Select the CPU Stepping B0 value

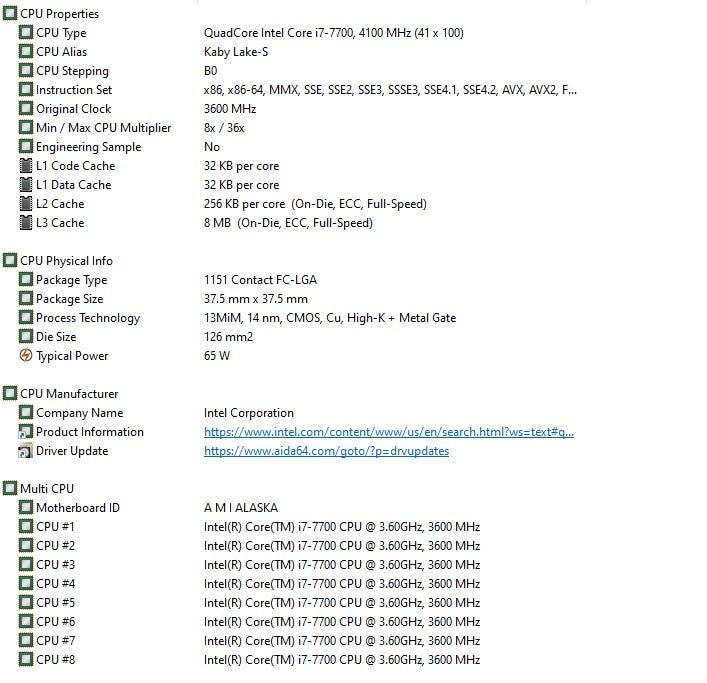point(211,71)
